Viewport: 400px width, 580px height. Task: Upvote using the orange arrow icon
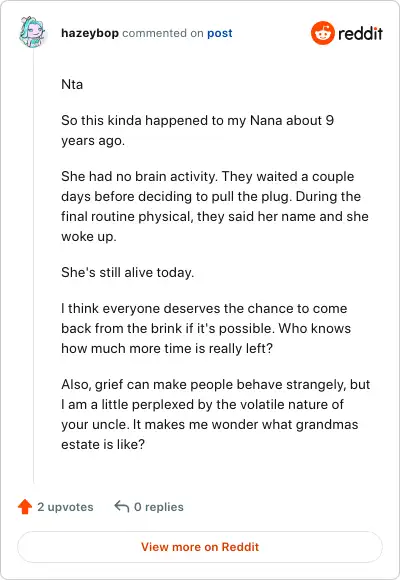(25, 507)
